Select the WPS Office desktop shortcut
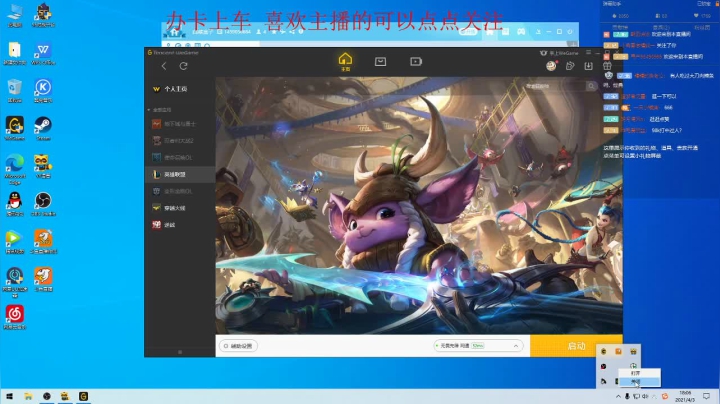Viewport: 720px width, 404px height. [43, 53]
